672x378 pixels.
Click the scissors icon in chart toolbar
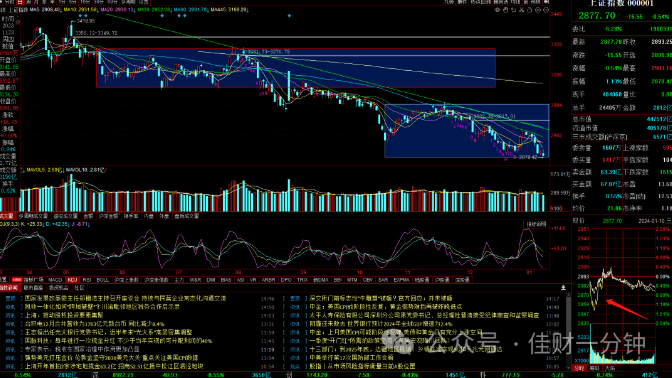coord(522,10)
